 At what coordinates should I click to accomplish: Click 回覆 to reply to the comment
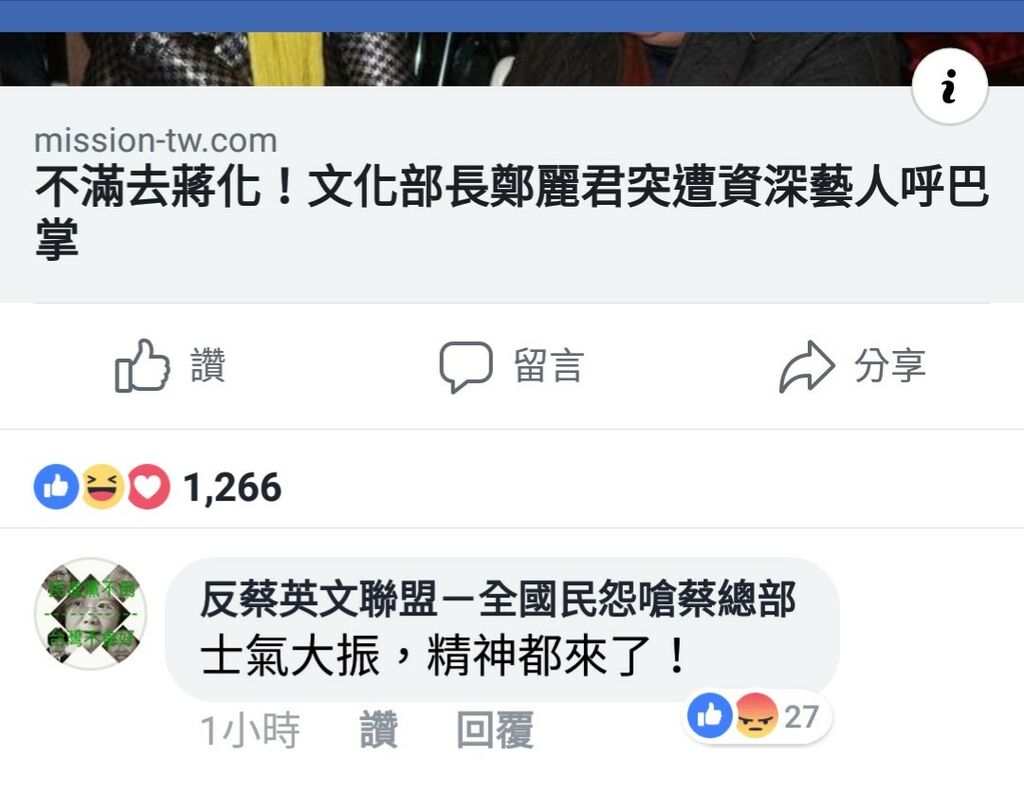(x=495, y=730)
